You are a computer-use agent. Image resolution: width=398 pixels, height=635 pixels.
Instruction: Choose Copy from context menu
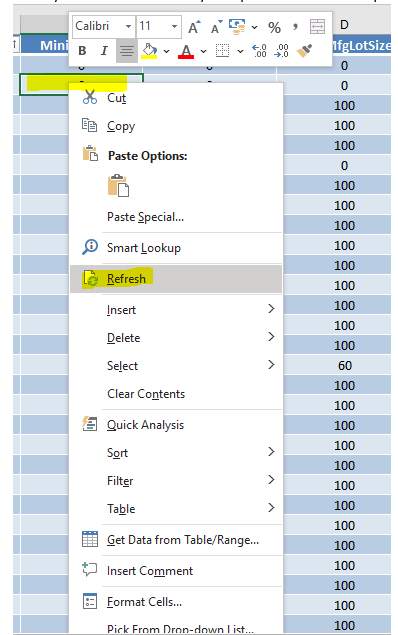pyautogui.click(x=176, y=126)
